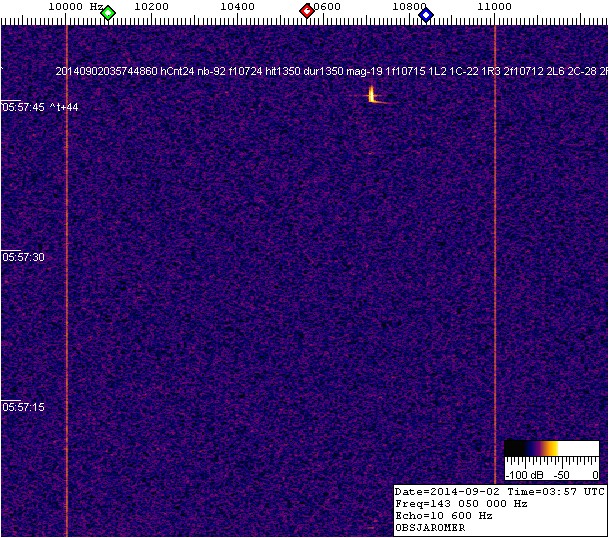Click the 10800 tick on the frequency scale
Image resolution: width=609 pixels, height=538 pixels.
pyautogui.click(x=409, y=7)
